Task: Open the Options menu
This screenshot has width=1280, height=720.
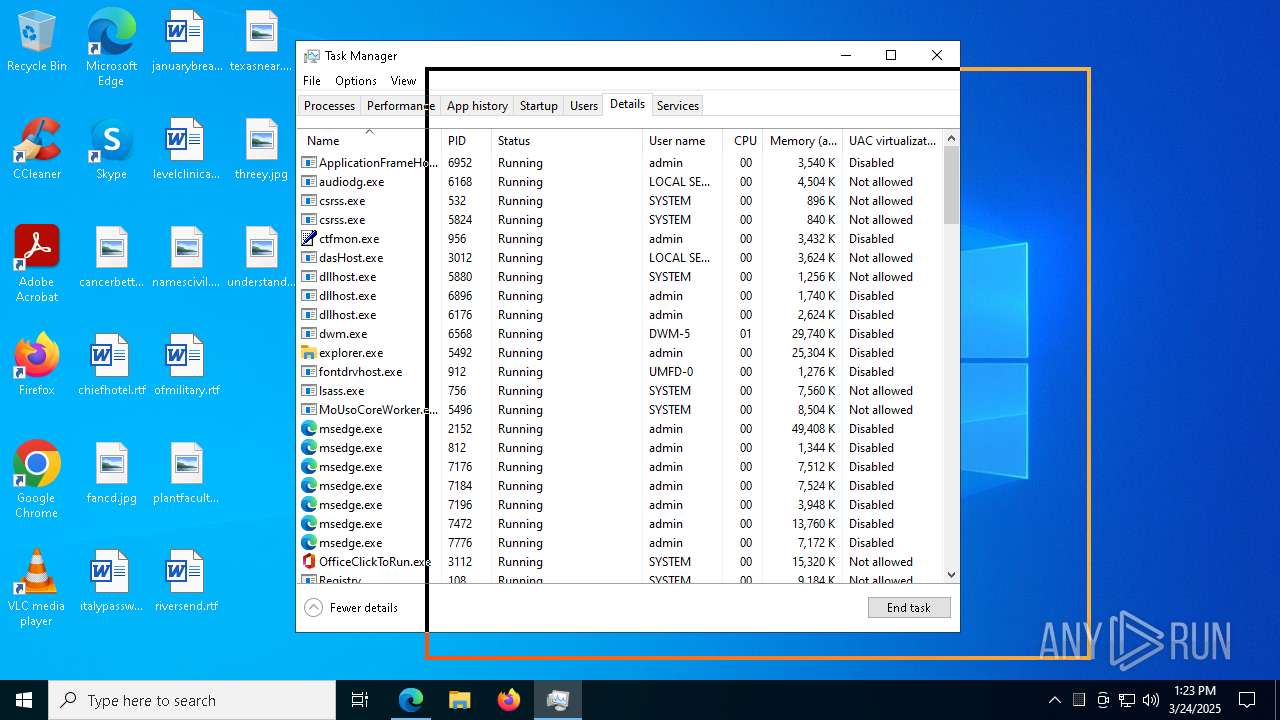Action: (x=356, y=81)
